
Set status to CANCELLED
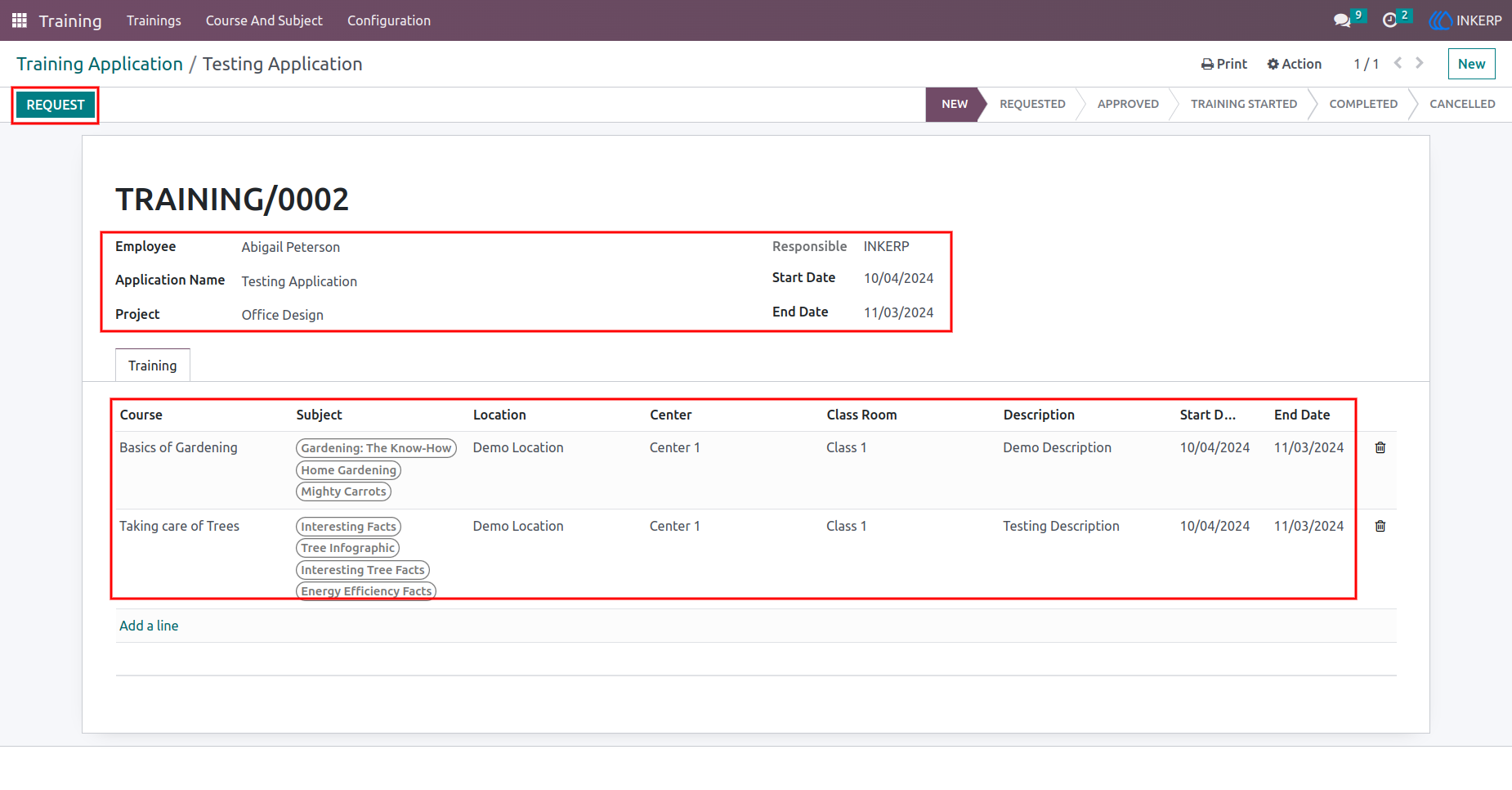[1462, 104]
